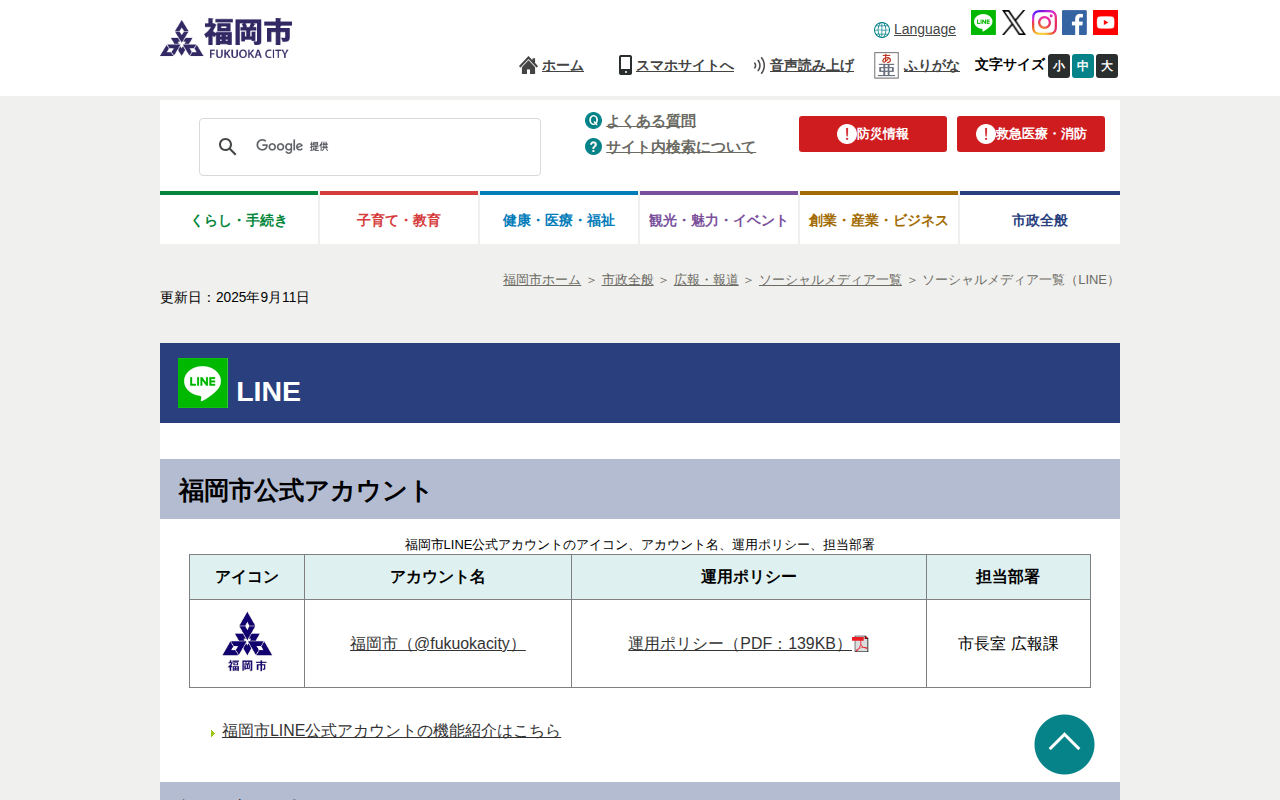This screenshot has width=1280, height=800.
Task: Open the LINE social icon in header
Action: point(983,23)
